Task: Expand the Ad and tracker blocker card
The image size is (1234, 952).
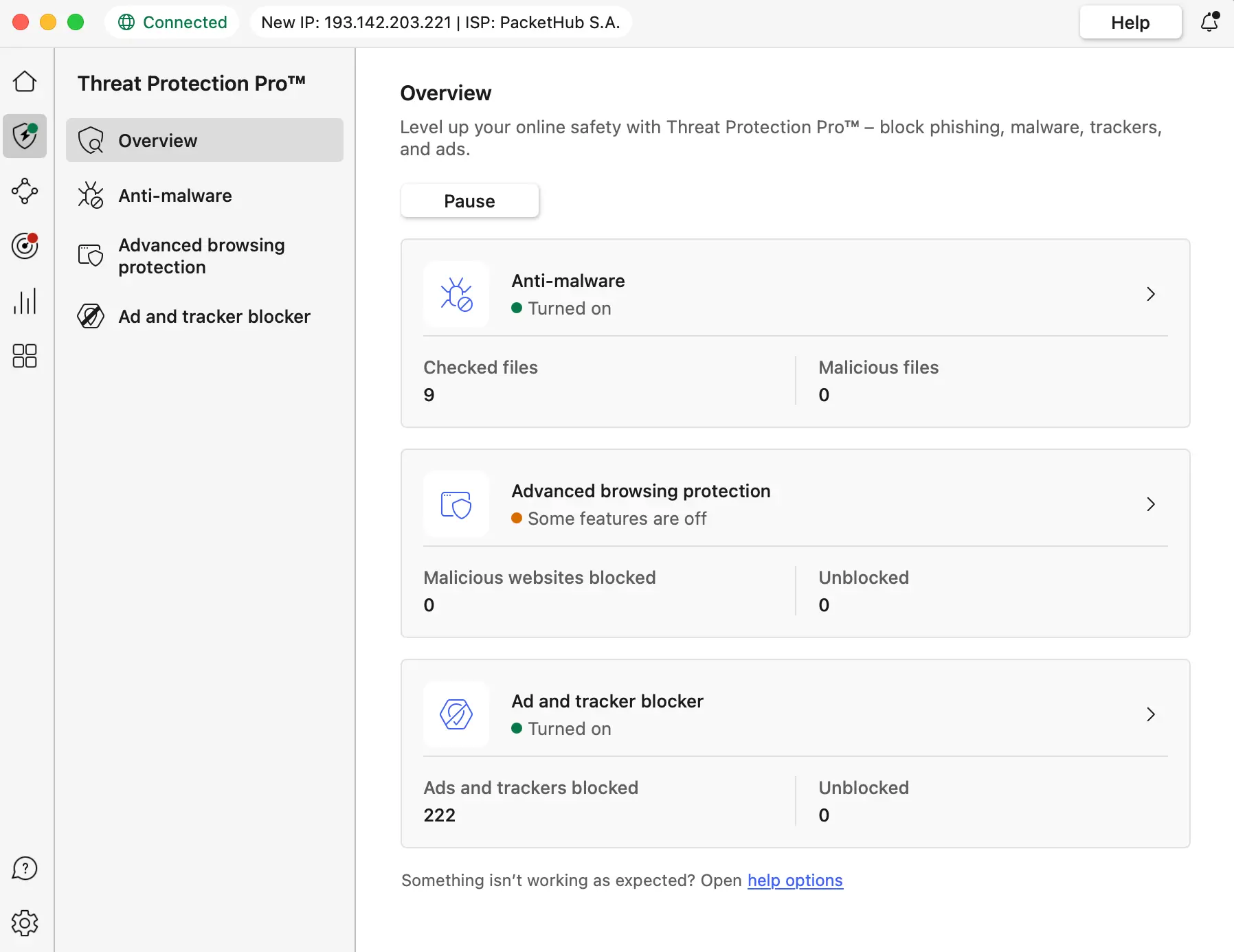Action: [x=1151, y=714]
